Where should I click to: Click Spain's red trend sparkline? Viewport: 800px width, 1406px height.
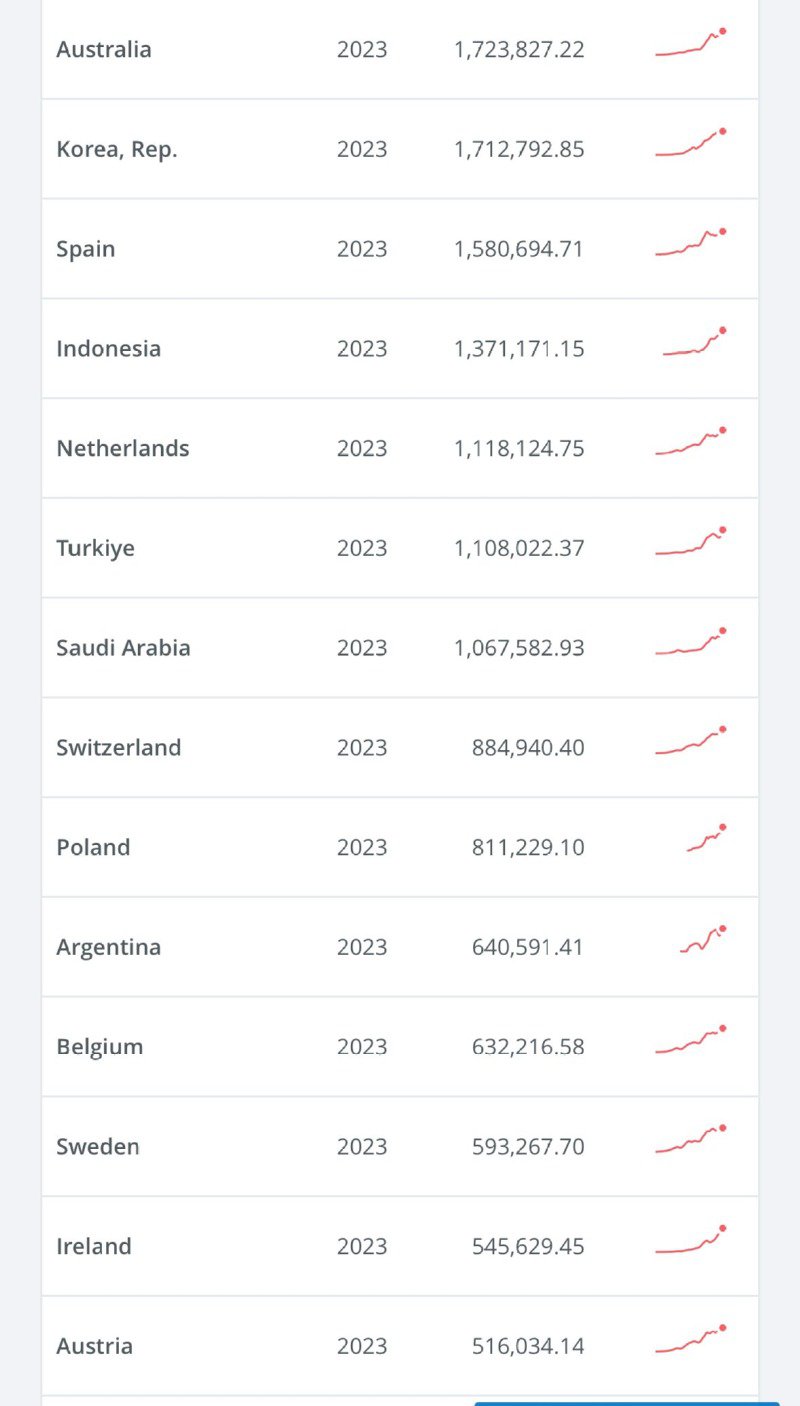pyautogui.click(x=691, y=244)
